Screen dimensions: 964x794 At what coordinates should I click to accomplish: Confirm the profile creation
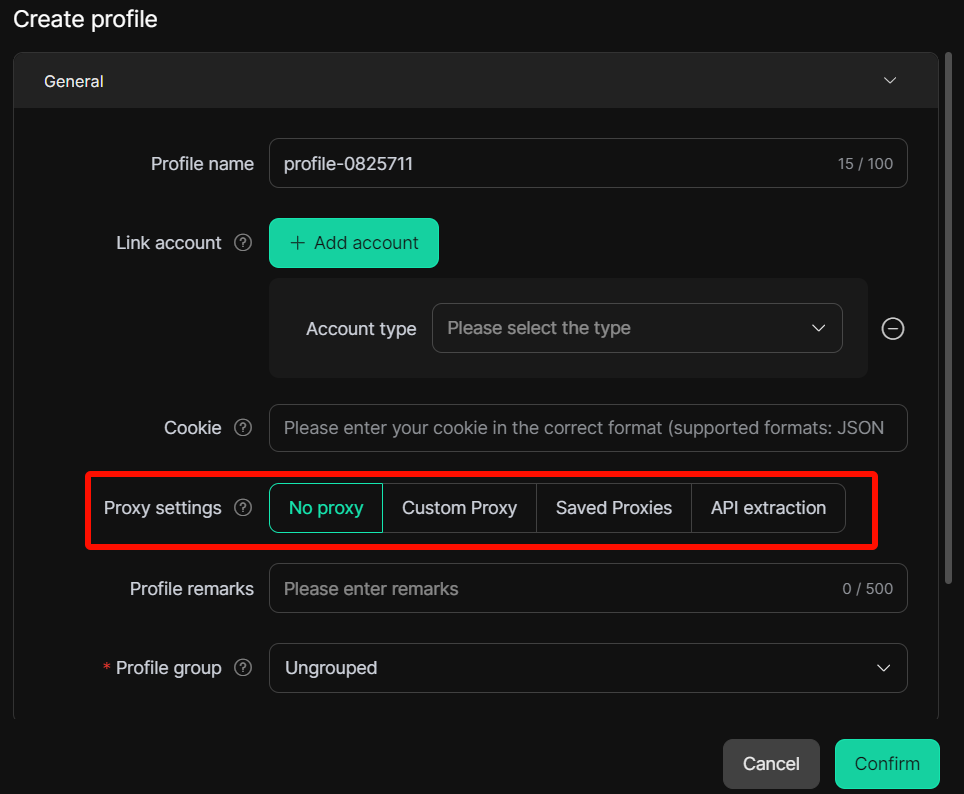coord(887,764)
